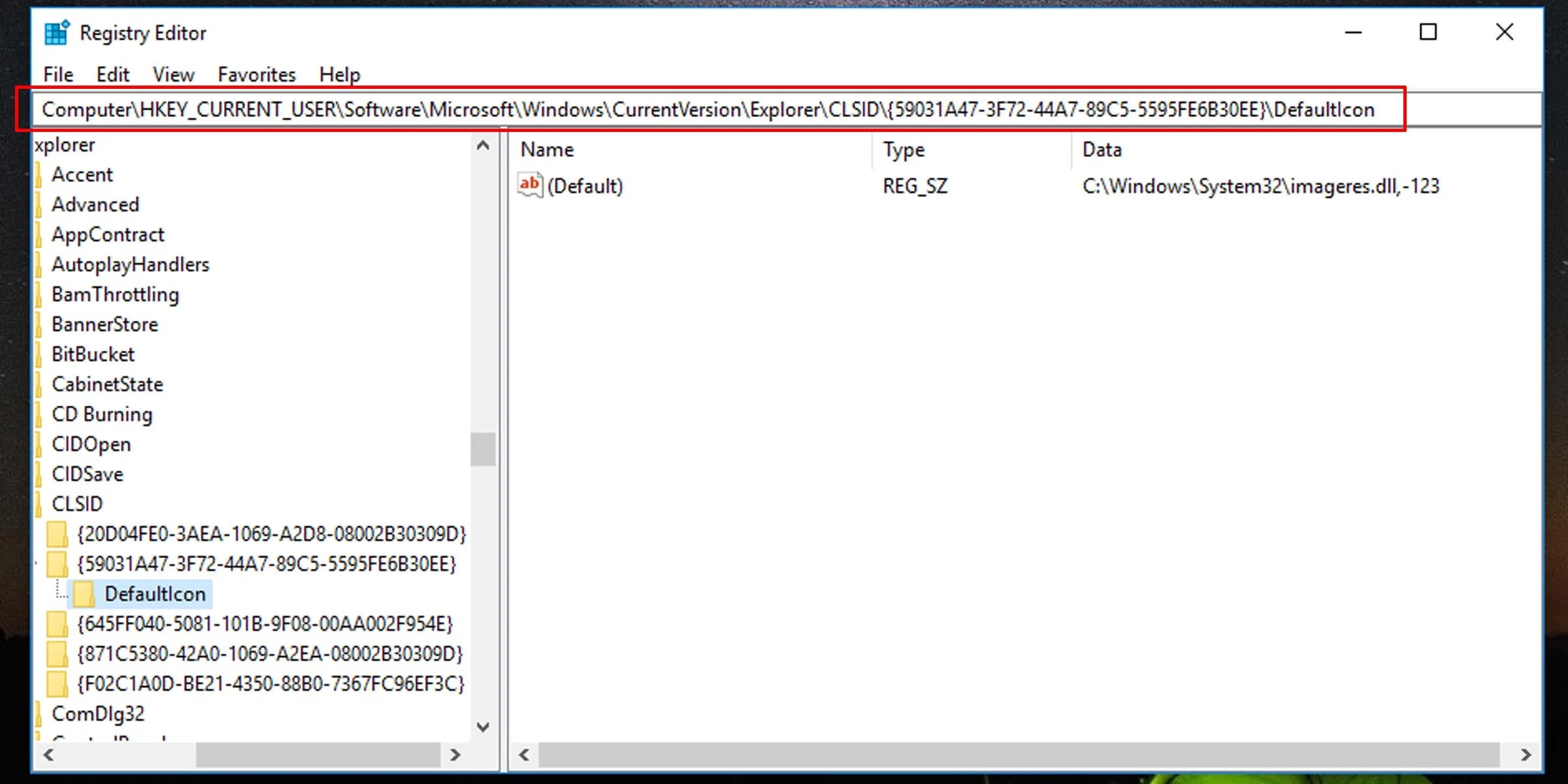Open the View menu
This screenshot has width=1568, height=784.
pos(173,74)
